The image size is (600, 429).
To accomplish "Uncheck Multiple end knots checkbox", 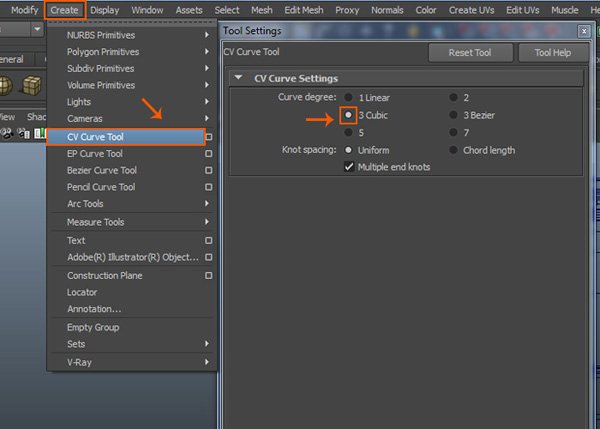I will point(349,167).
